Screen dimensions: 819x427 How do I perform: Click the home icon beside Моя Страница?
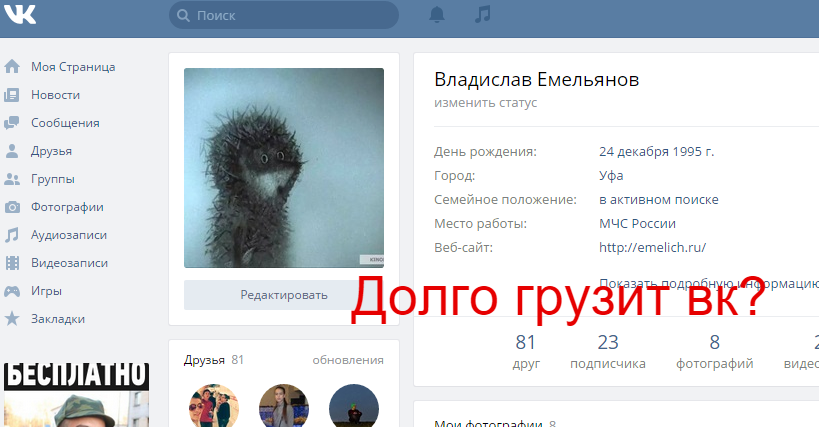click(11, 67)
